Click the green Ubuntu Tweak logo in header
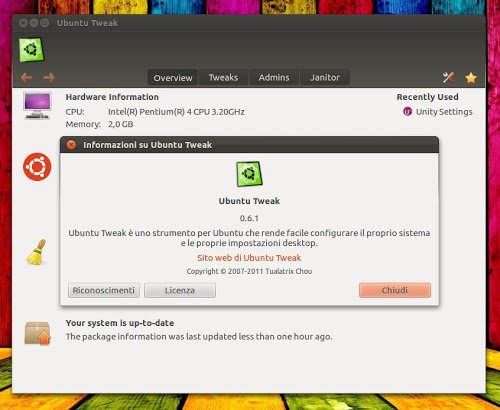The image size is (500, 410). 31,50
